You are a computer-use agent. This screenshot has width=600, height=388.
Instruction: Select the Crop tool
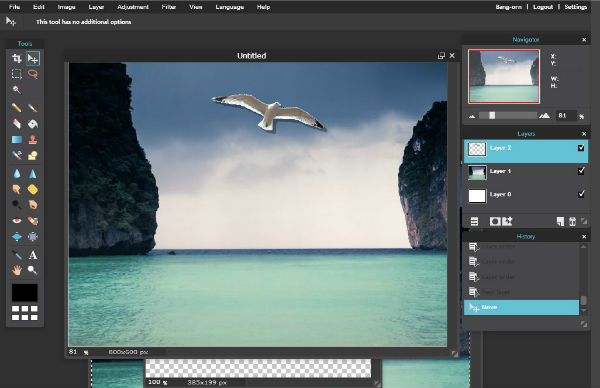(x=16, y=58)
